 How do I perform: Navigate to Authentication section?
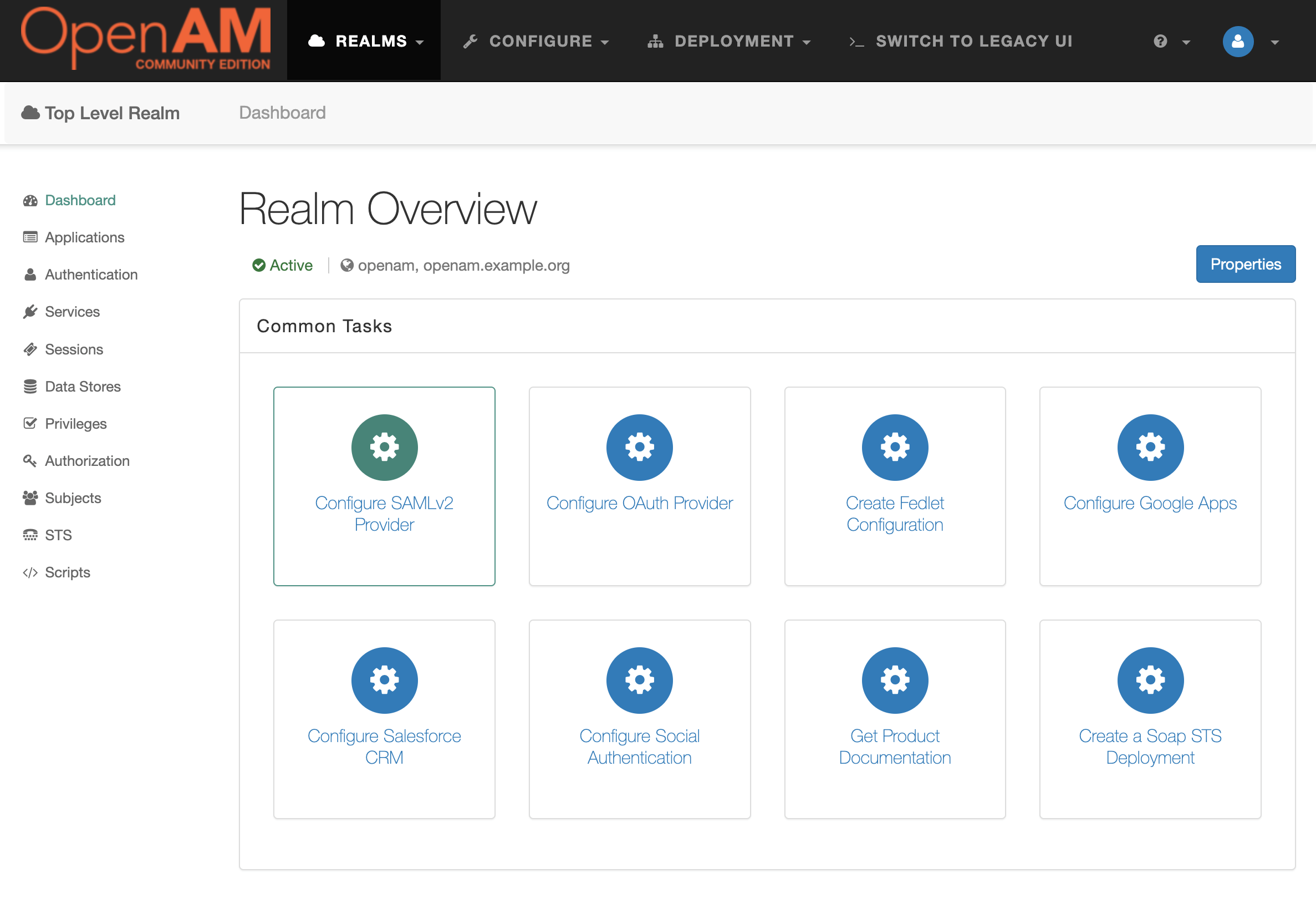(91, 273)
